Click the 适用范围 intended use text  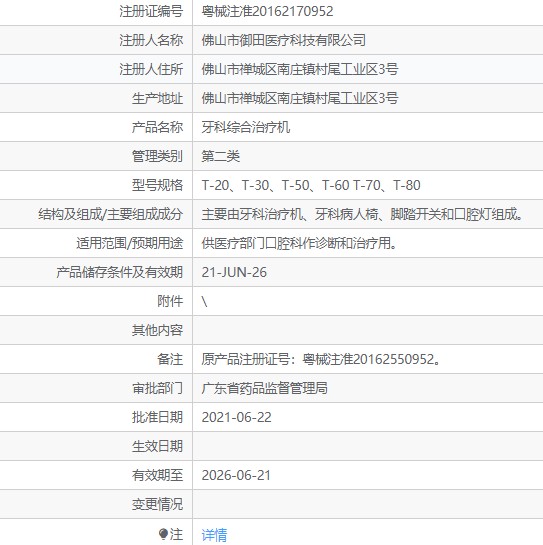click(x=299, y=243)
